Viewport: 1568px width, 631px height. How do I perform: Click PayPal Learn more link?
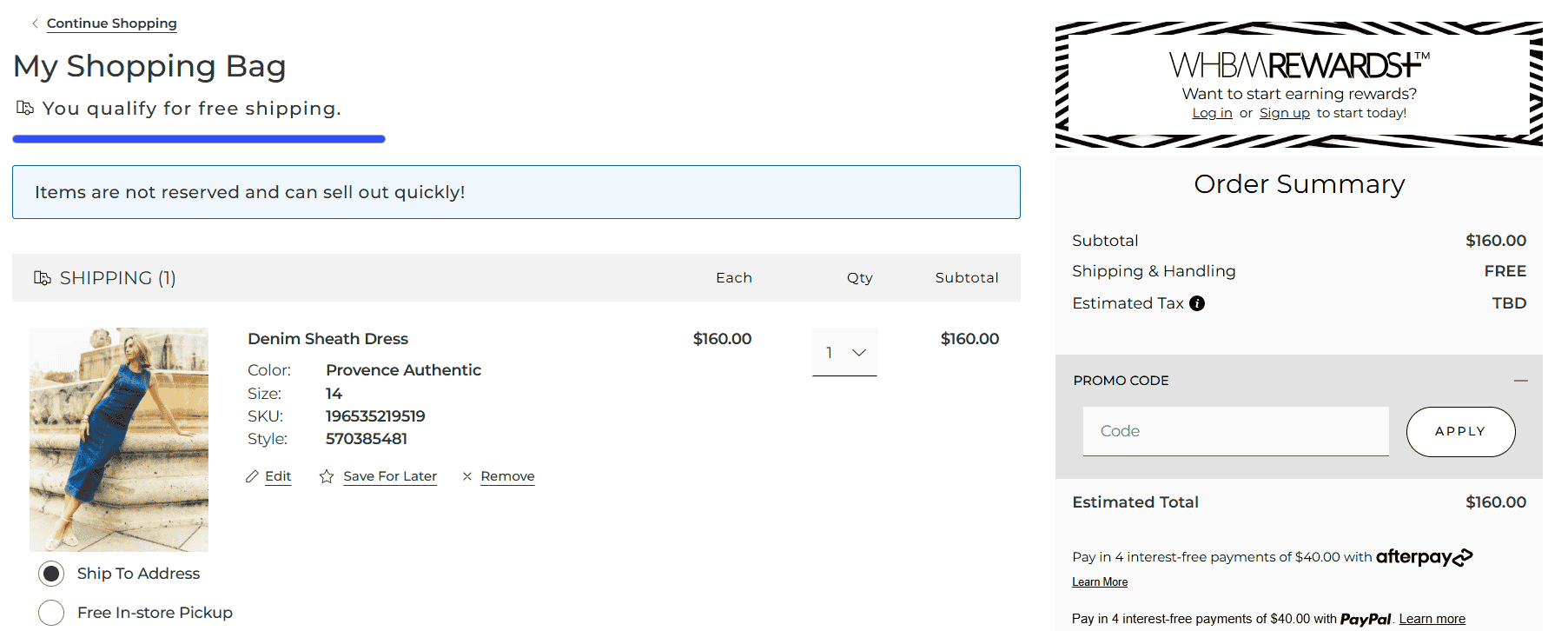[x=1432, y=619]
